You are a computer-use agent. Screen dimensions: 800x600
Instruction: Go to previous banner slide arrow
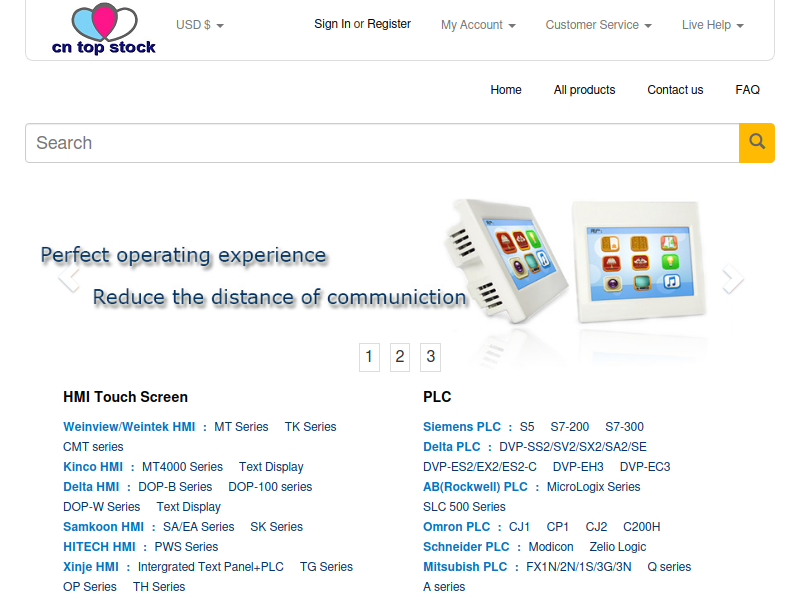point(69,278)
